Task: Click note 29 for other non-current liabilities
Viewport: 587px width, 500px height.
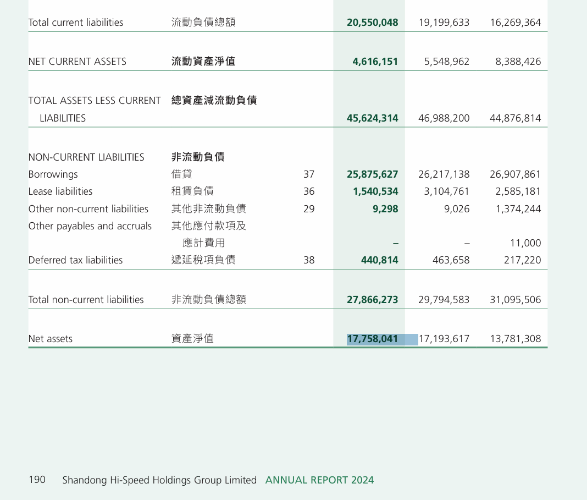Action: click(309, 209)
